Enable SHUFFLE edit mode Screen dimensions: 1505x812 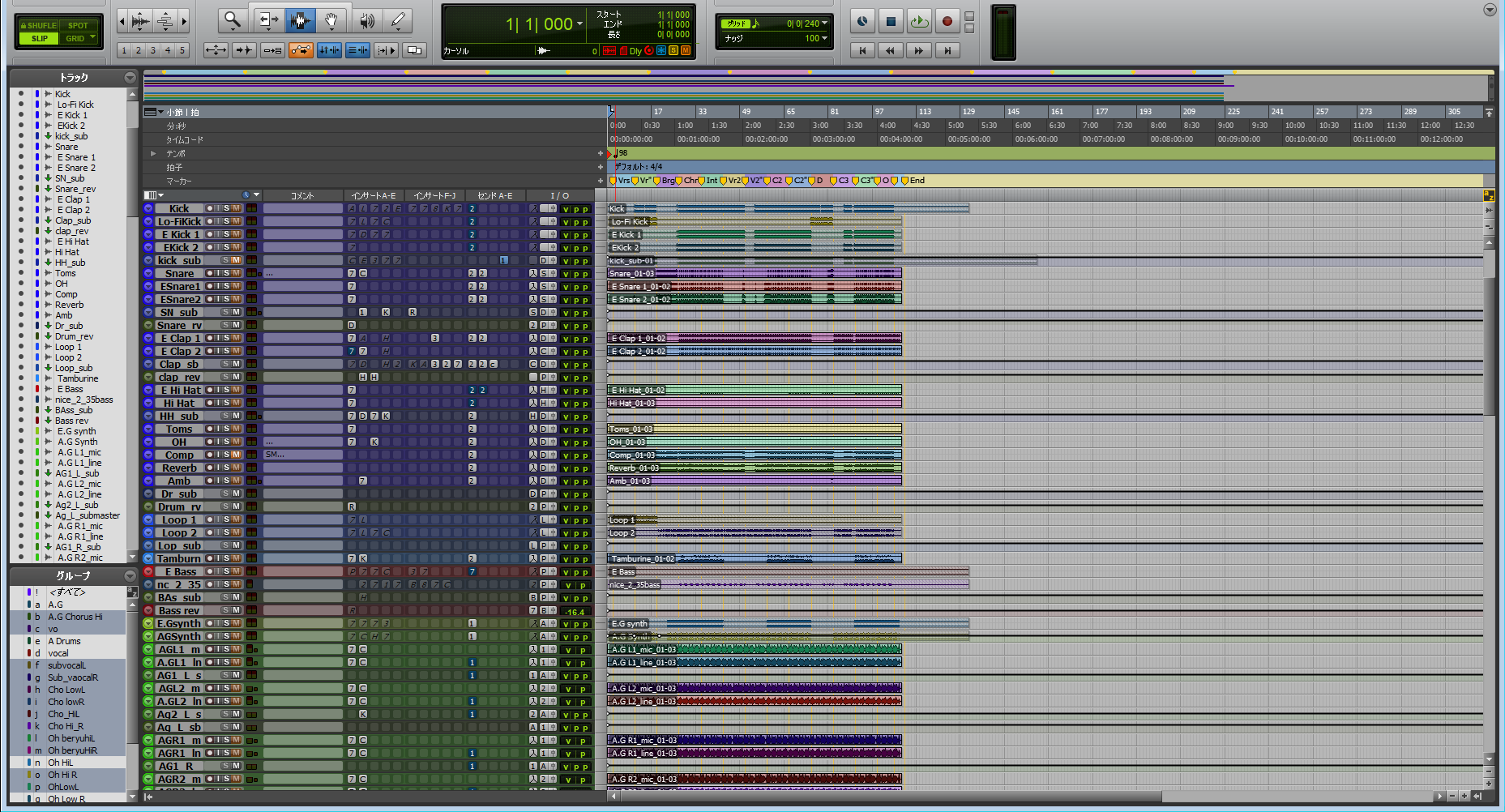[38, 25]
